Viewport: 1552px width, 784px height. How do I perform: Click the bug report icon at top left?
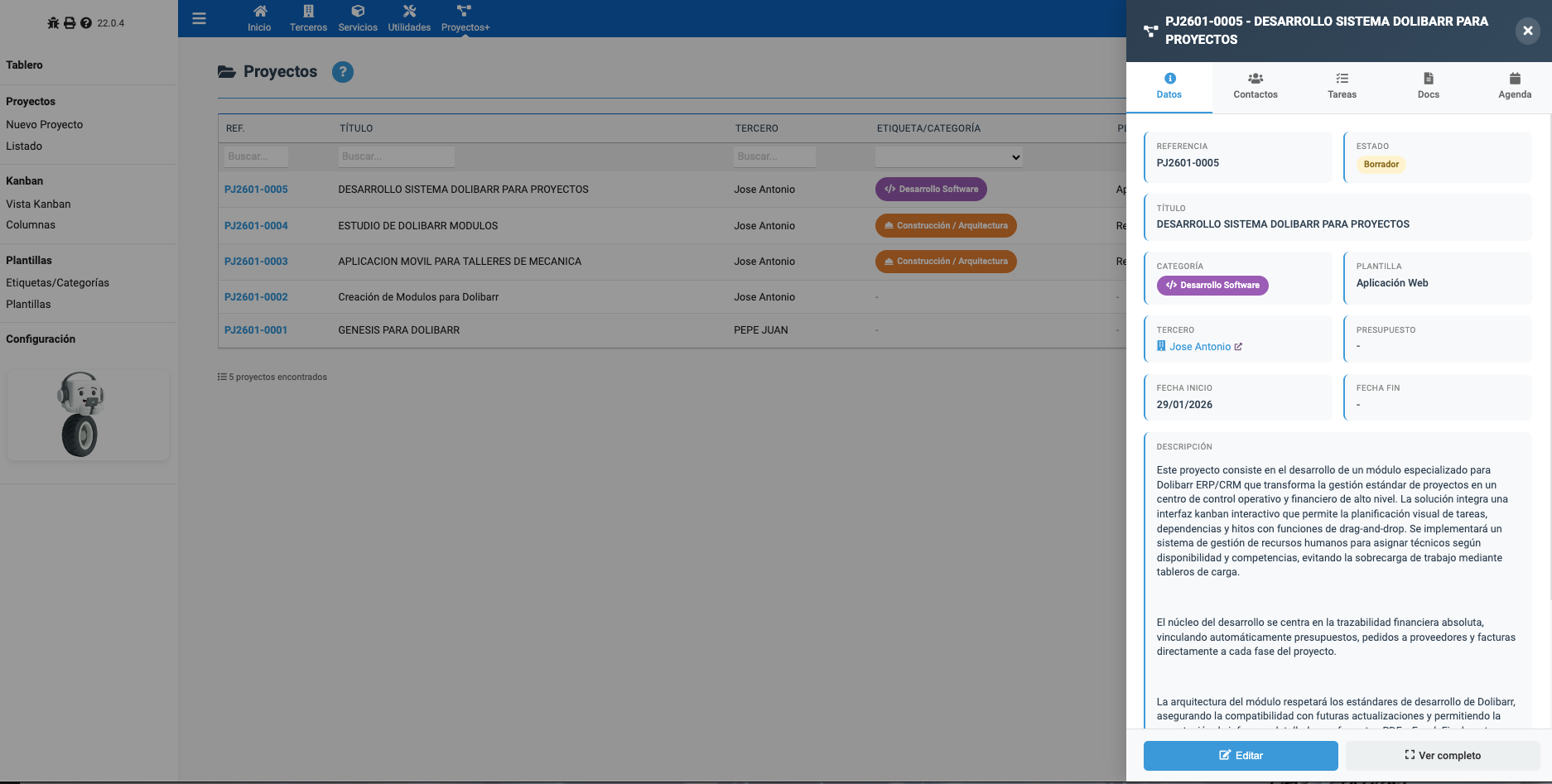tap(53, 23)
